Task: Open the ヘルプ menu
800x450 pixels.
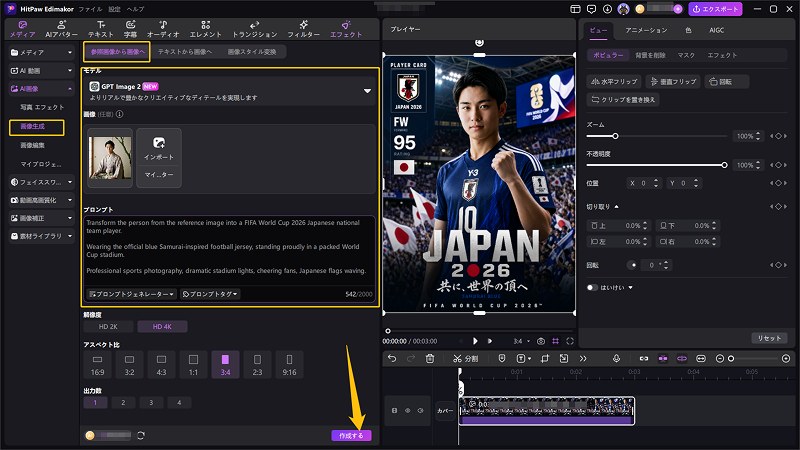Action: pyautogui.click(x=135, y=9)
